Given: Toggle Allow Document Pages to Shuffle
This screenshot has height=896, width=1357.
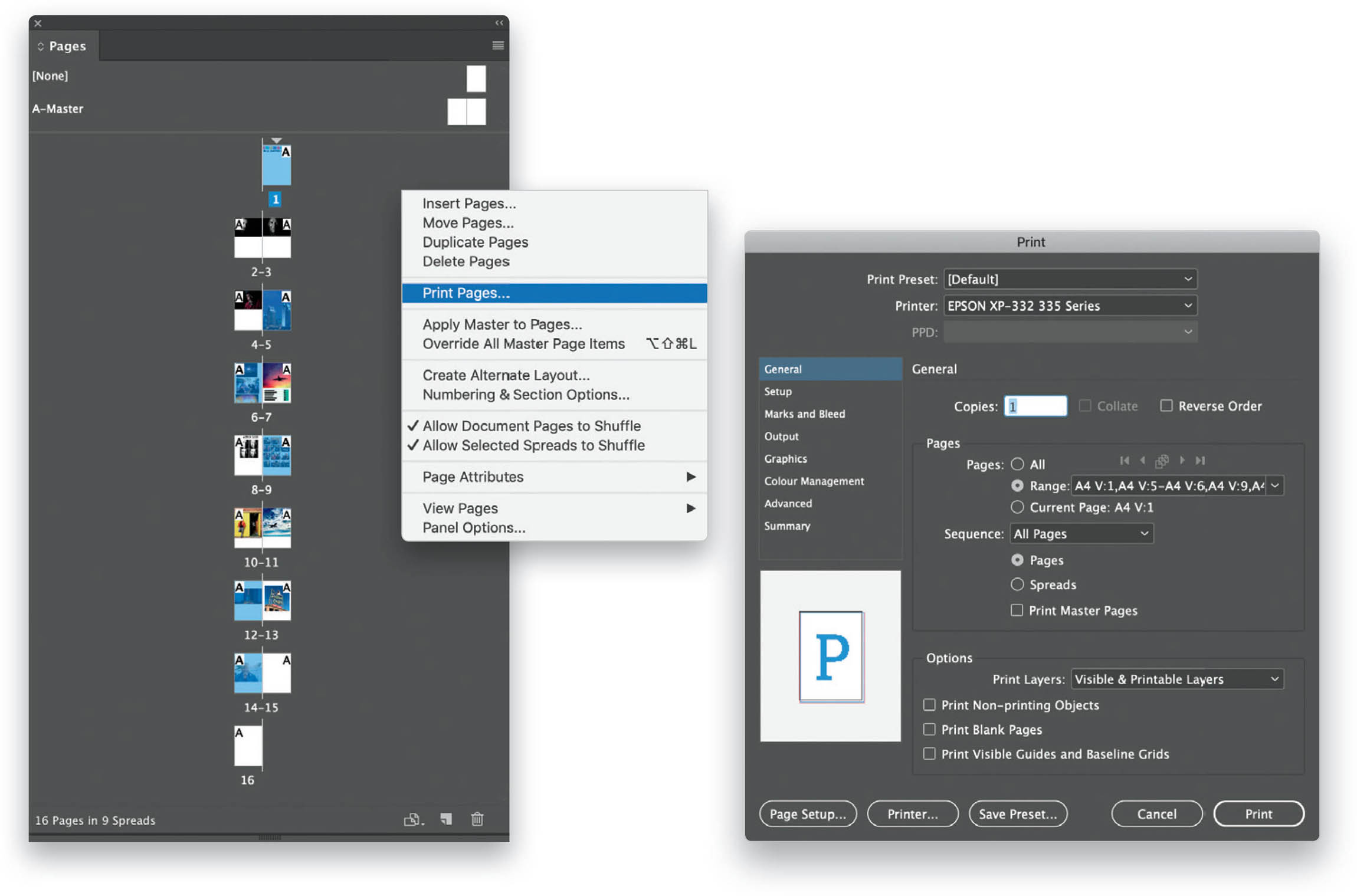Looking at the screenshot, I should 555,426.
